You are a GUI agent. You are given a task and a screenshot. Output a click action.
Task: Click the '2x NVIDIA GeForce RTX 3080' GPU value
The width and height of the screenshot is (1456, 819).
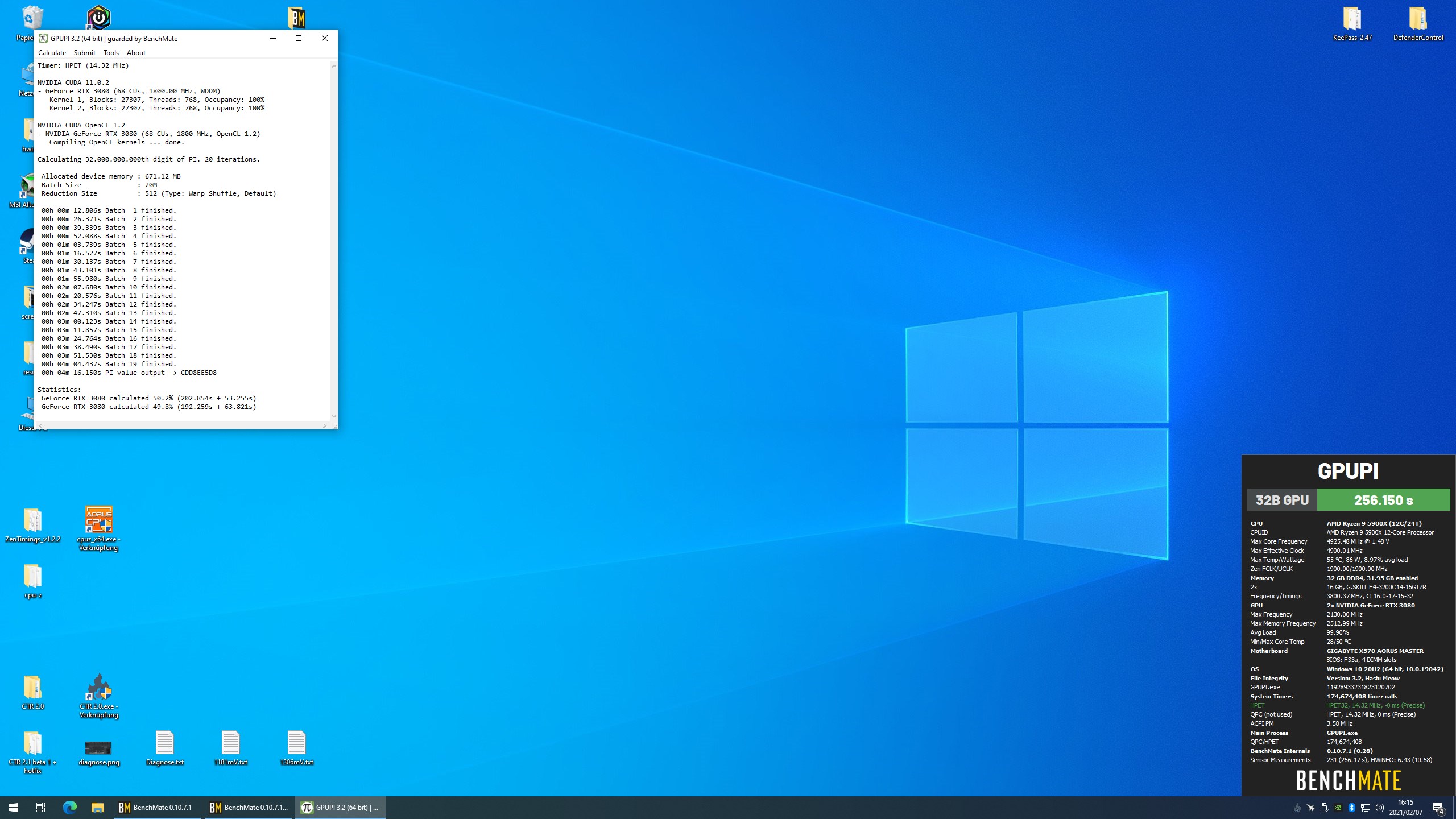pos(1371,605)
